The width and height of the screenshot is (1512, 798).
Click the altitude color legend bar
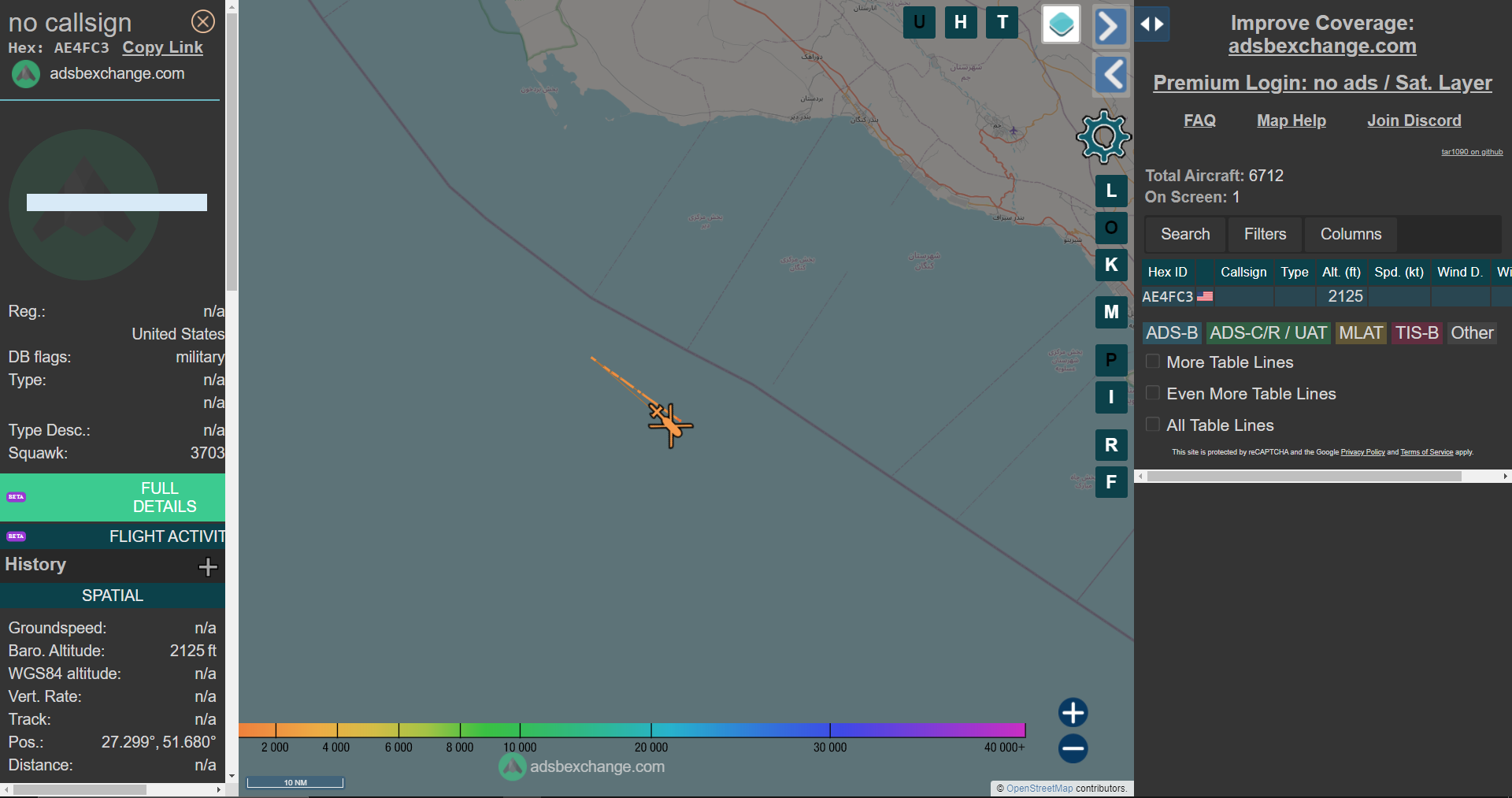[632, 729]
